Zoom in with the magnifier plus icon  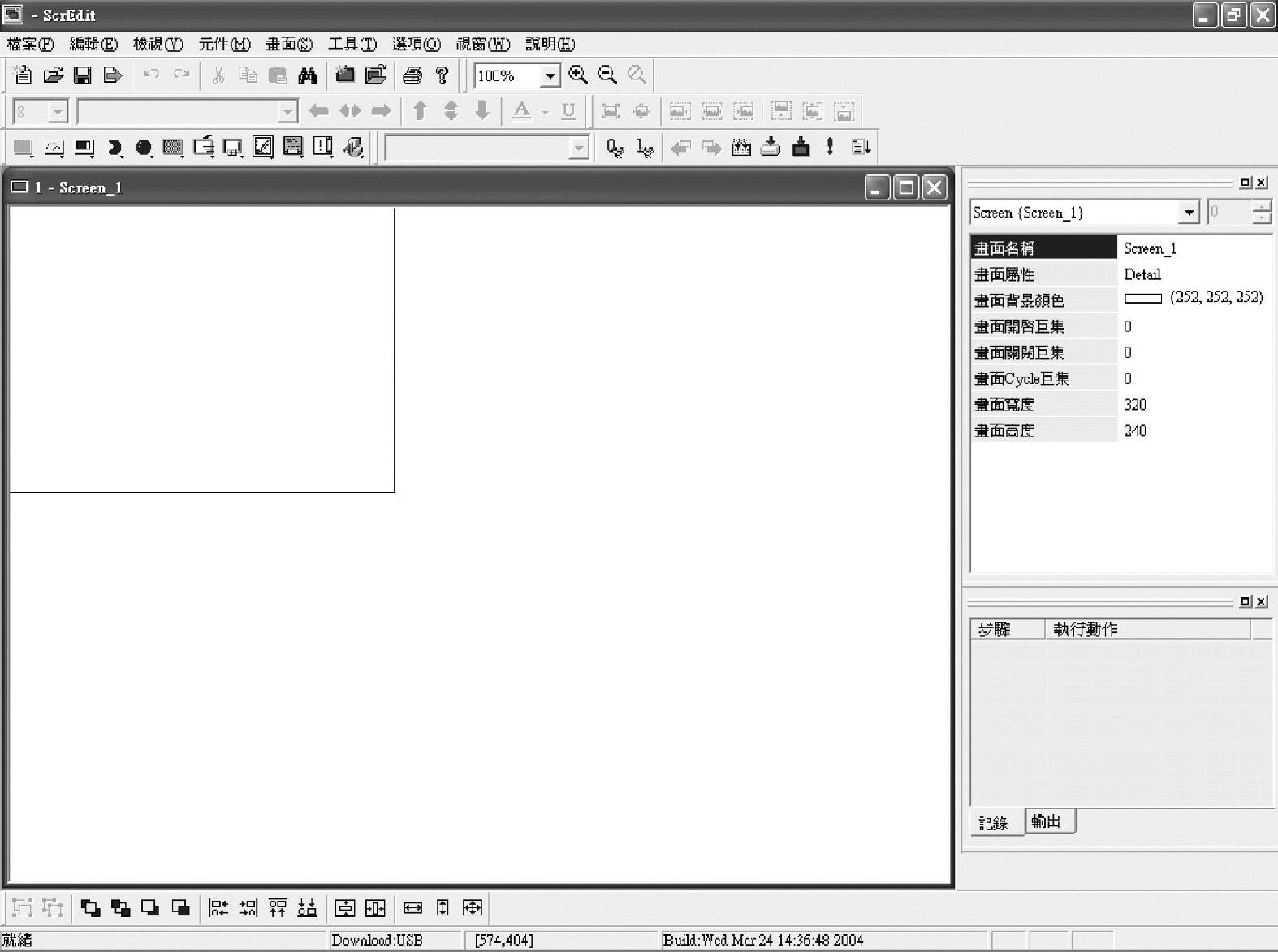click(577, 75)
